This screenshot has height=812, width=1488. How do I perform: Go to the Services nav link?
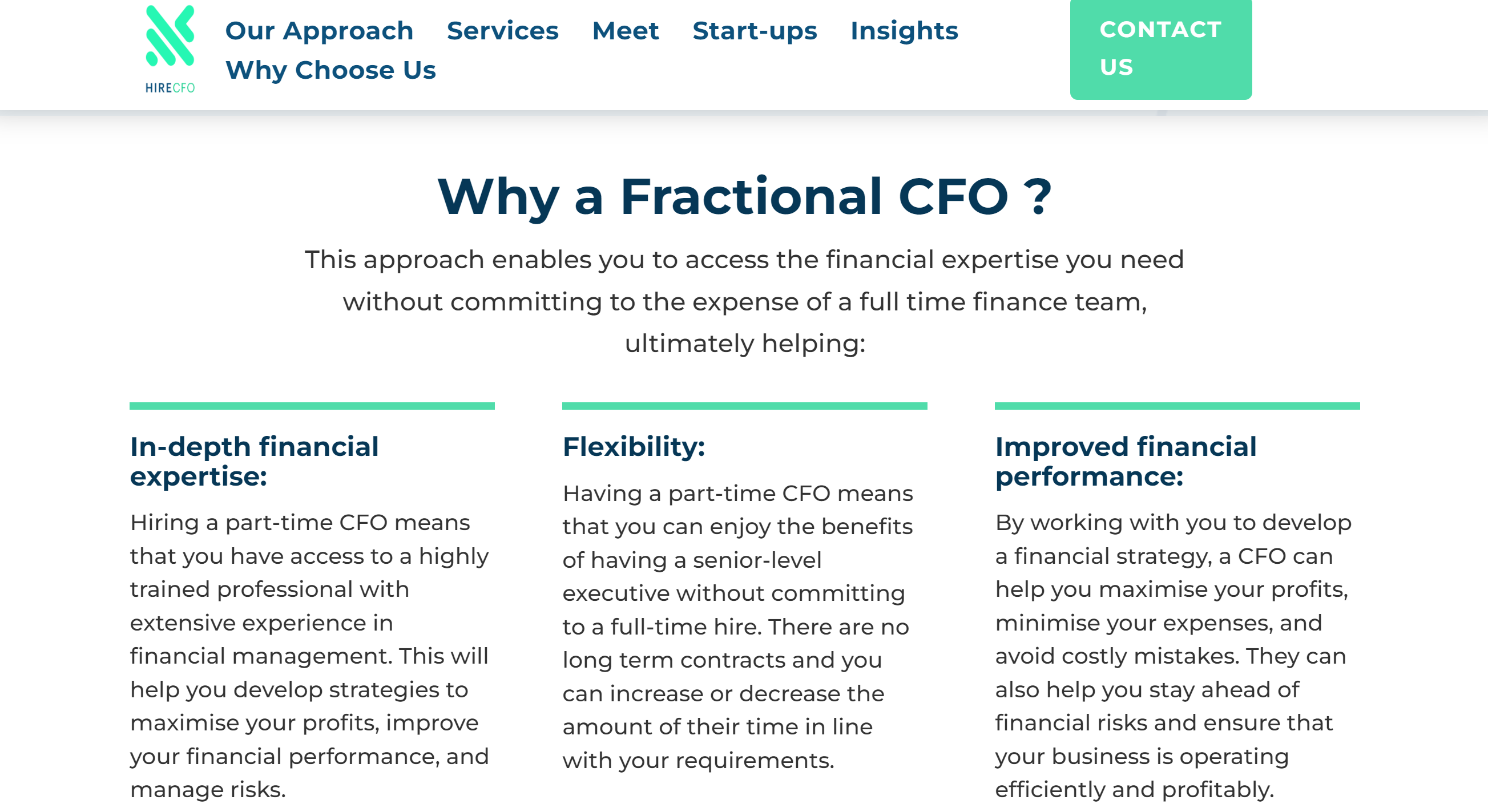pyautogui.click(x=502, y=31)
